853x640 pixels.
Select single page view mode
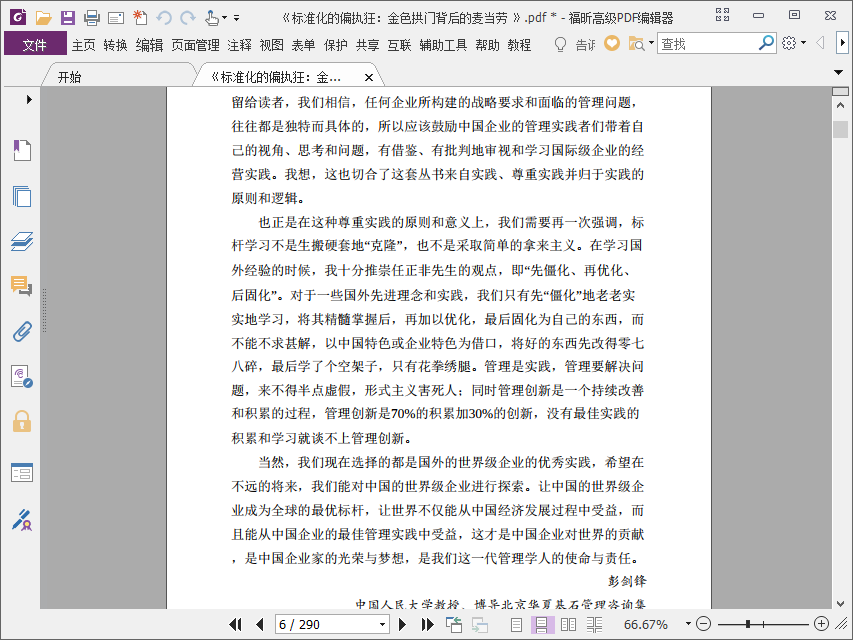click(517, 625)
